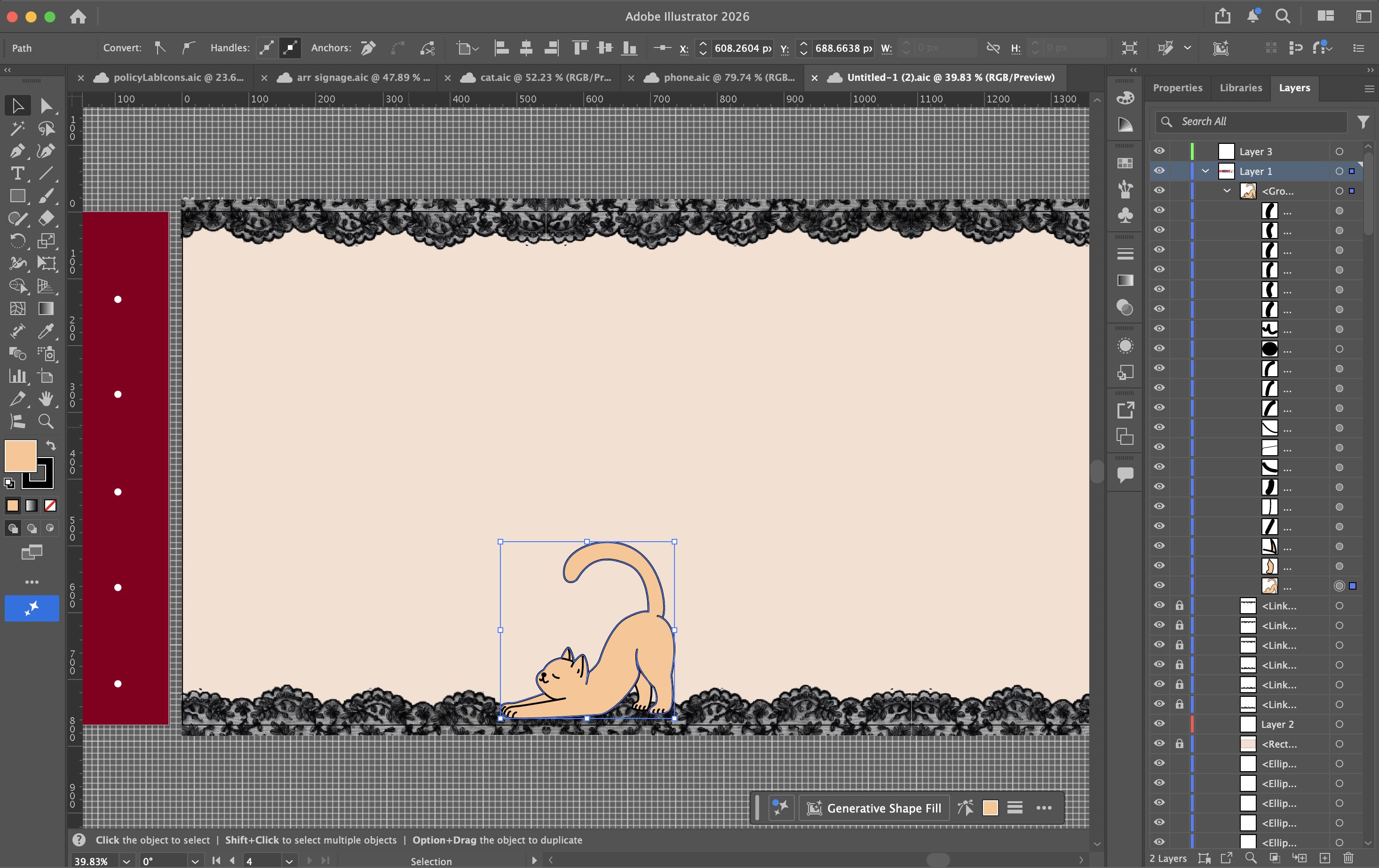Select the Artboard tool

[47, 376]
